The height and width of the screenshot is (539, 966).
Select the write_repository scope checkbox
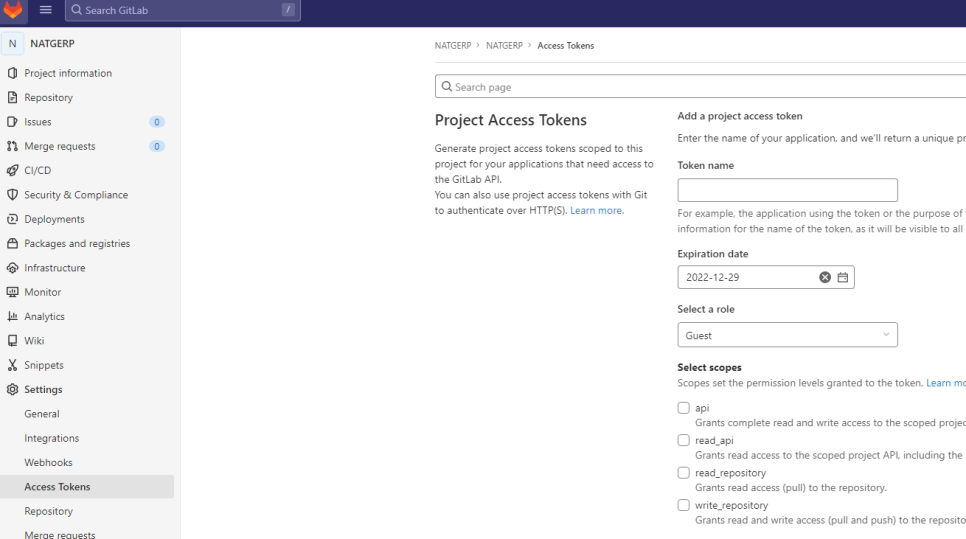click(x=683, y=505)
